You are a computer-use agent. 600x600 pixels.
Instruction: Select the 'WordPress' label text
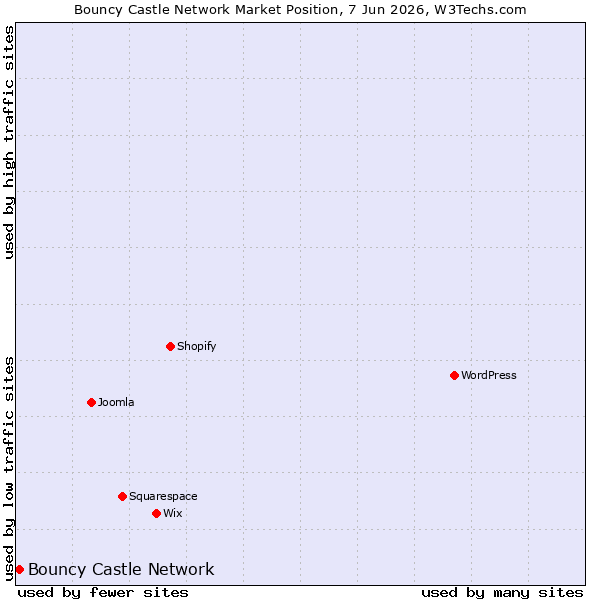click(489, 375)
